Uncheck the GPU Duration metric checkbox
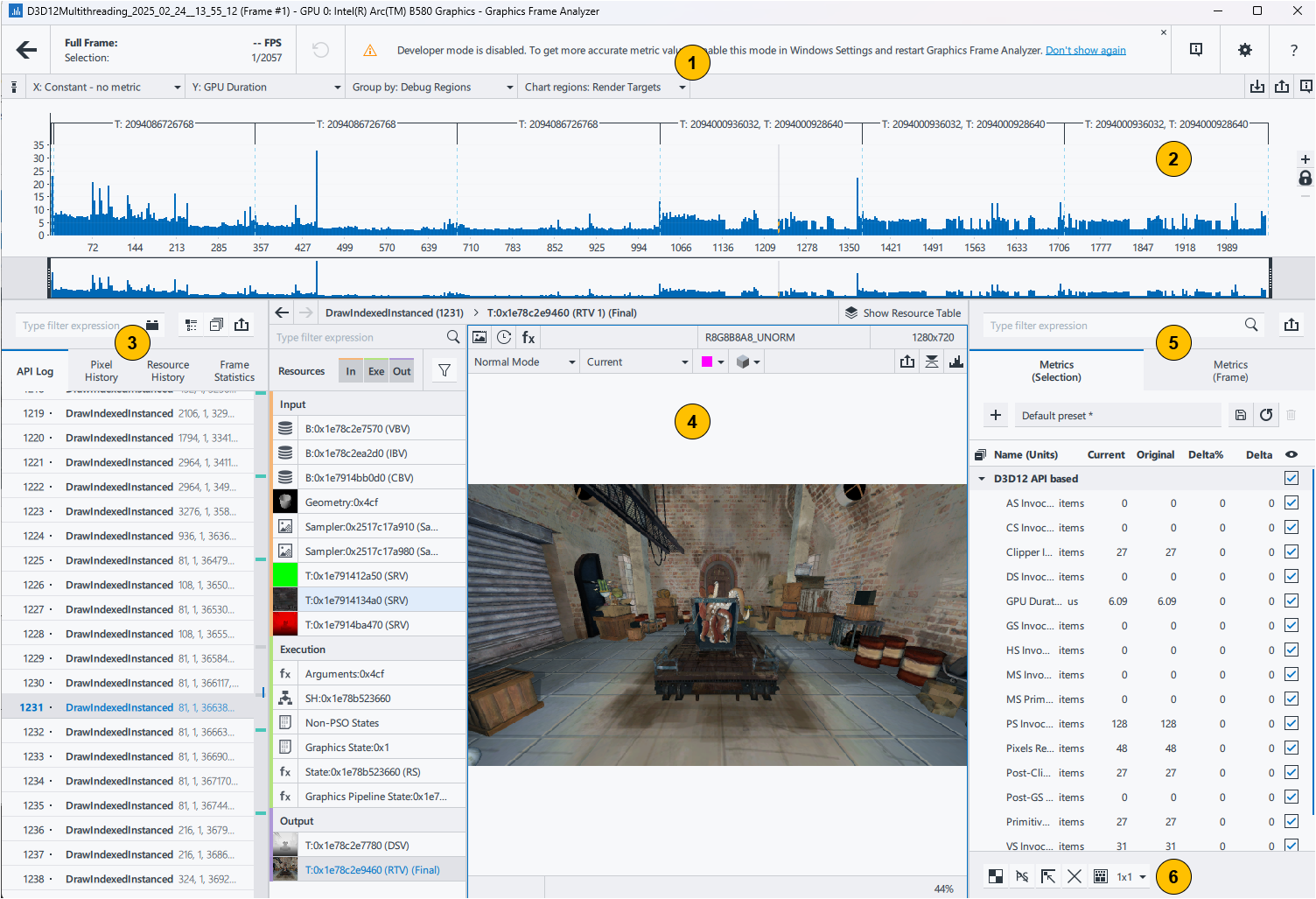 point(1291,601)
